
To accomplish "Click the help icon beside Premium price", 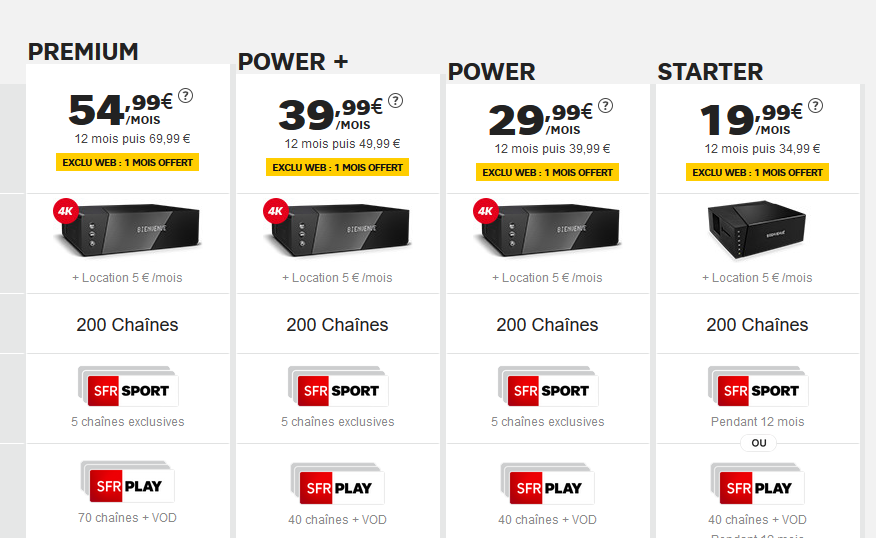I will point(186,96).
